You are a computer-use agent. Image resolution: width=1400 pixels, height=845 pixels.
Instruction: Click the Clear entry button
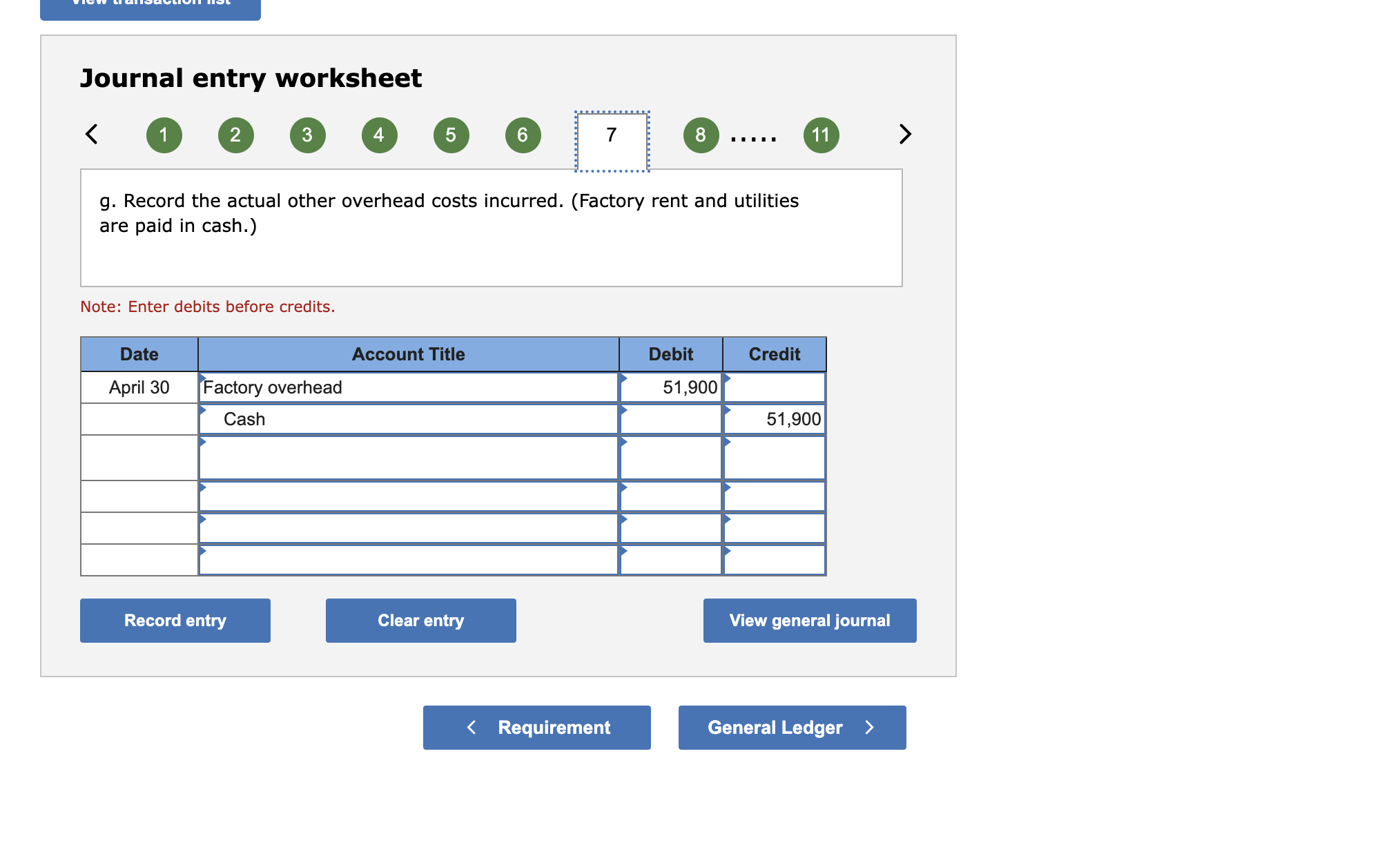[420, 620]
